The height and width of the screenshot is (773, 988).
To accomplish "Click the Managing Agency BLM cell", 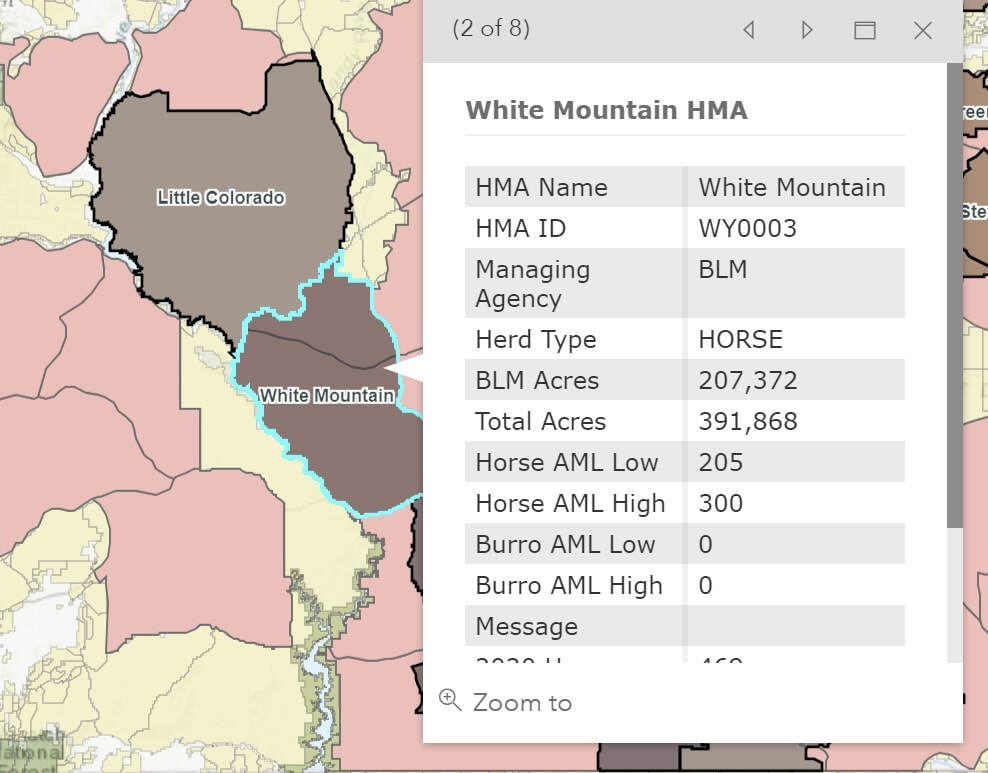I will point(723,270).
